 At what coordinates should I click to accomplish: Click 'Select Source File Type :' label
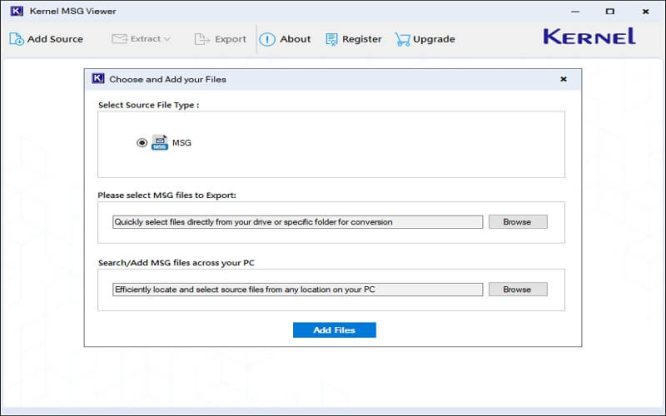coord(149,105)
